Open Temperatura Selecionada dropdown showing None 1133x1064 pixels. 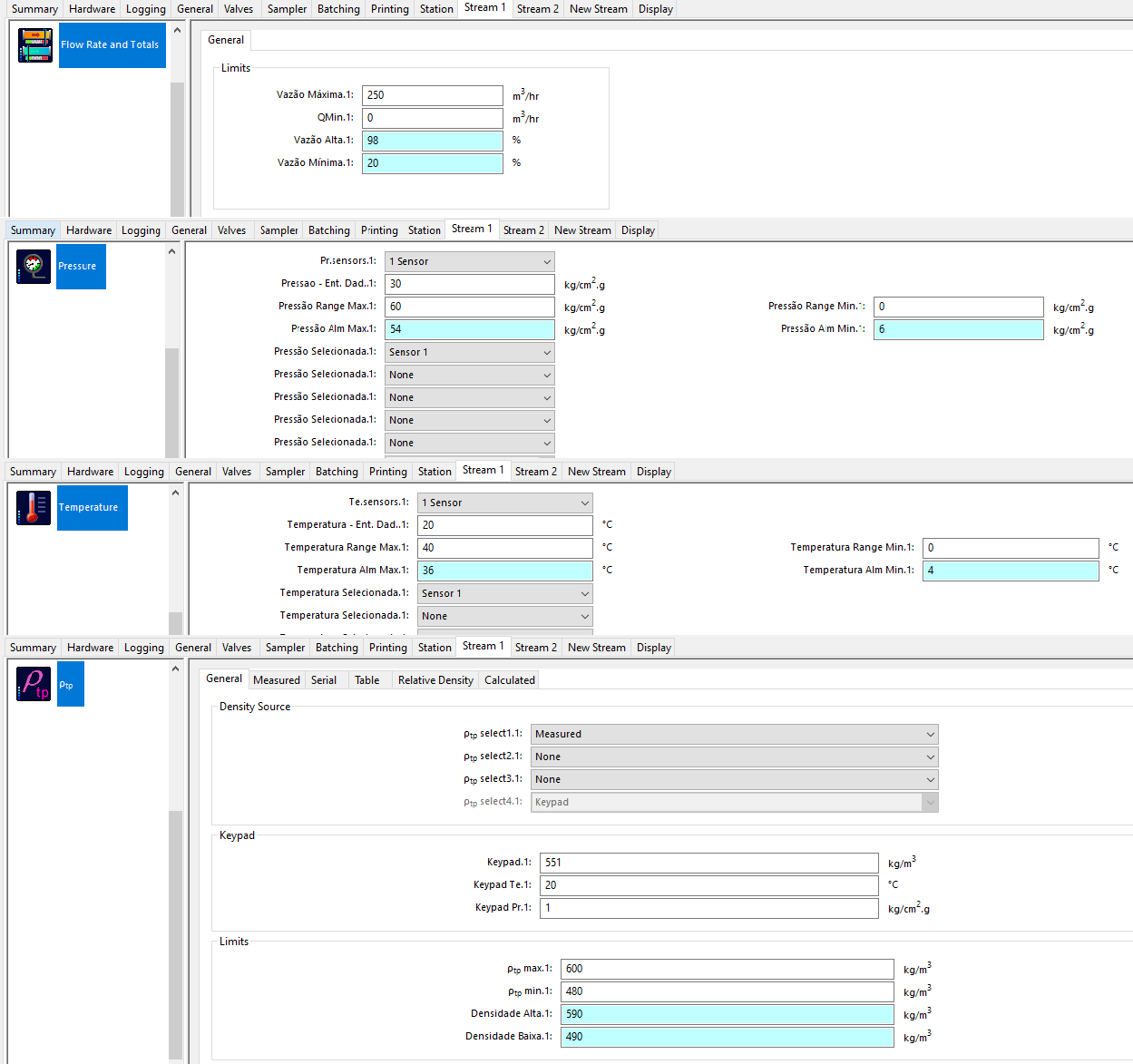click(x=505, y=616)
